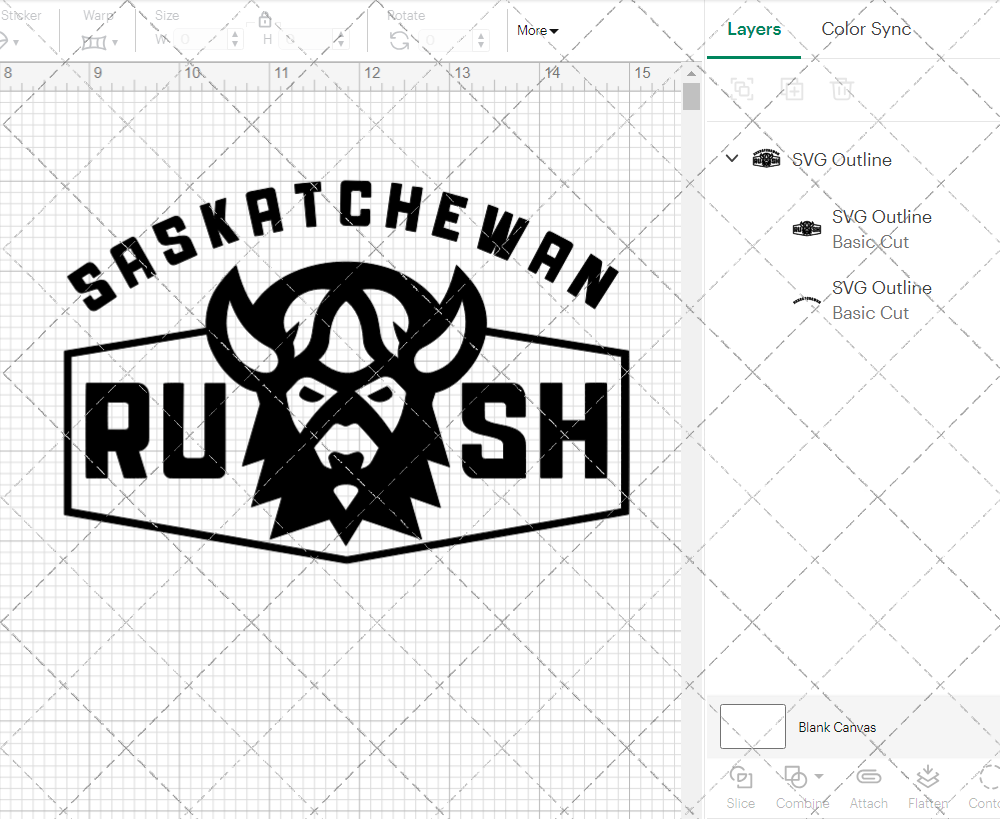Click the Sticker option toggle
Image resolution: width=1000 pixels, height=819 pixels.
pyautogui.click(x=9, y=42)
